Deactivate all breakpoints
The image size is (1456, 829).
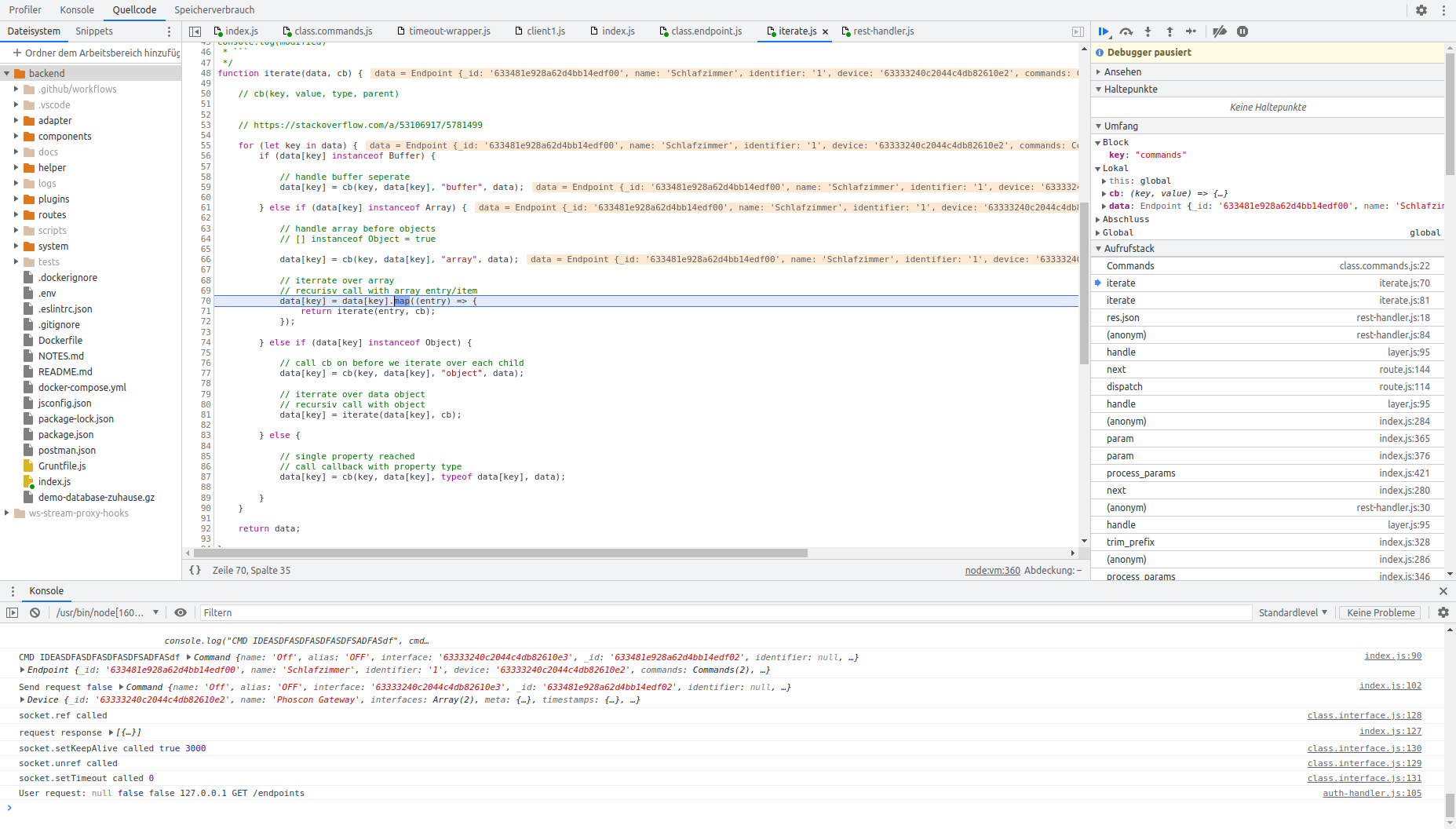pos(1219,31)
